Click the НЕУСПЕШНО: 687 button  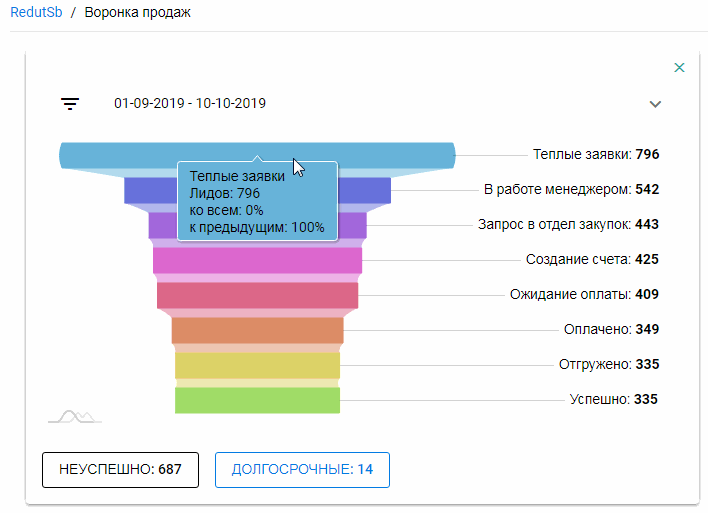pyautogui.click(x=121, y=470)
